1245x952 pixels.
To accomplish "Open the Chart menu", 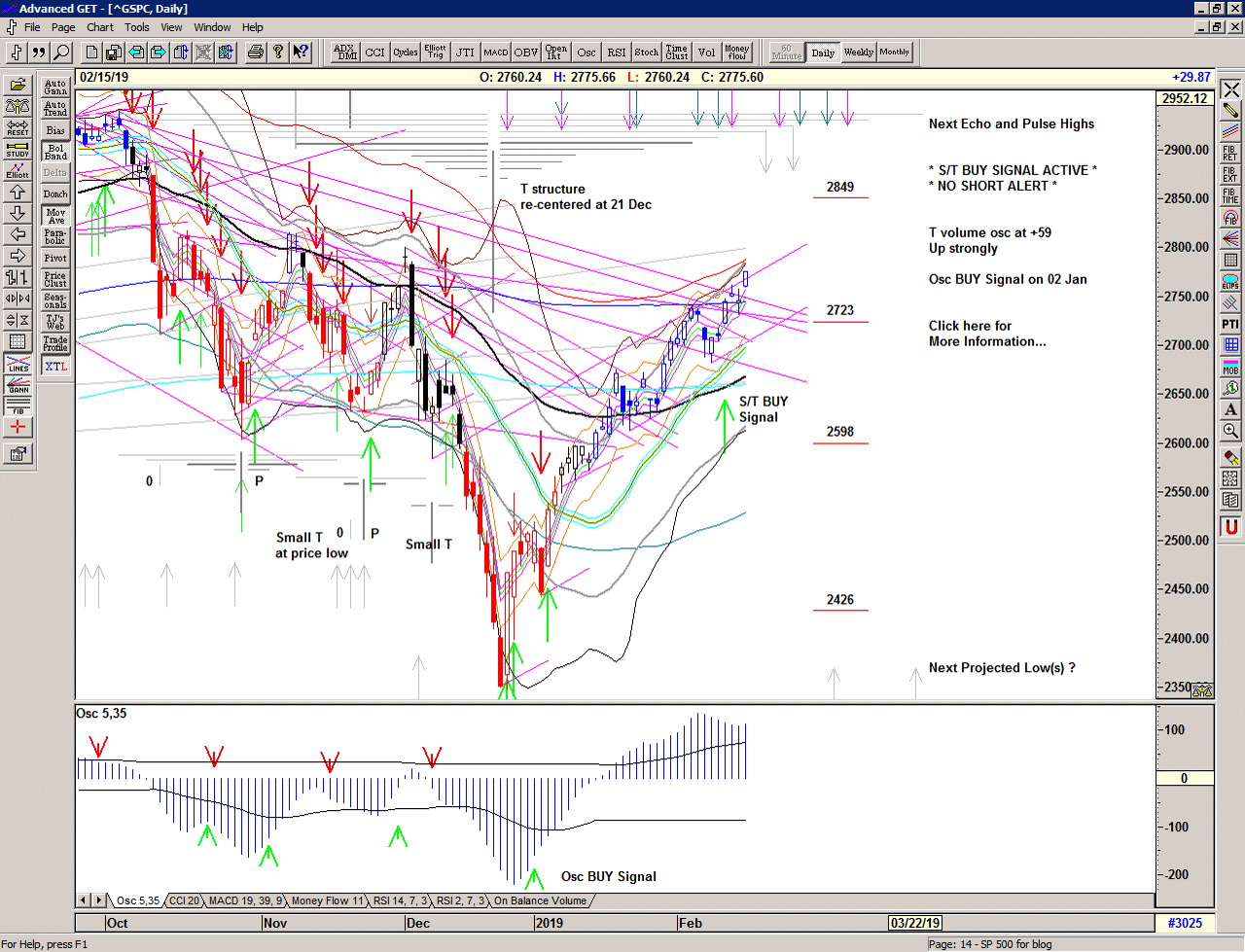I will pyautogui.click(x=100, y=27).
